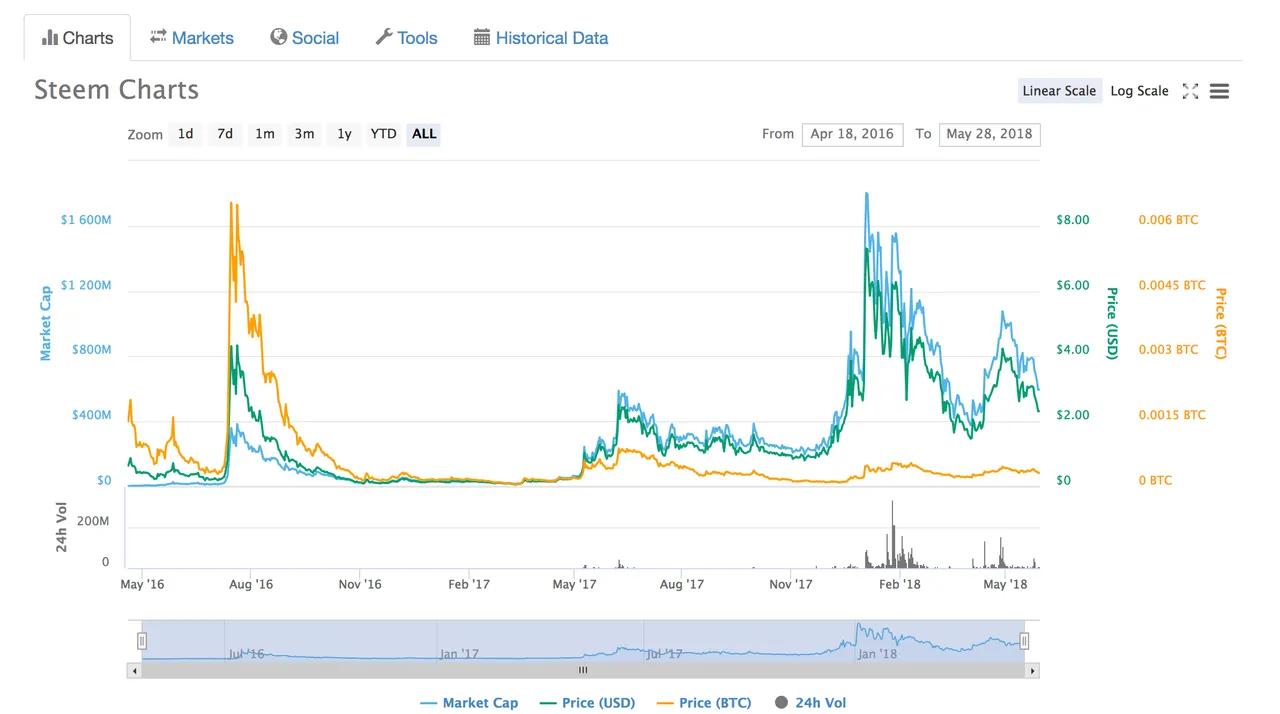This screenshot has width=1280, height=714.
Task: Click the navigator scrollbar thumb grip
Action: point(583,671)
